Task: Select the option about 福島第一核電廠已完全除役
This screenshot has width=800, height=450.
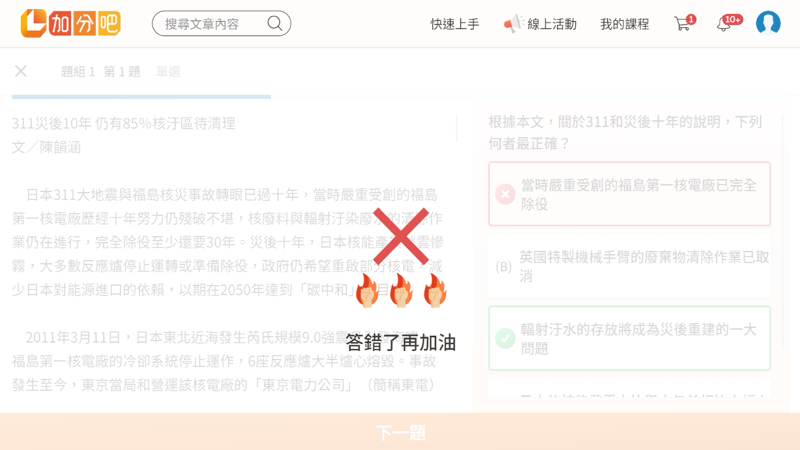Action: [x=629, y=194]
